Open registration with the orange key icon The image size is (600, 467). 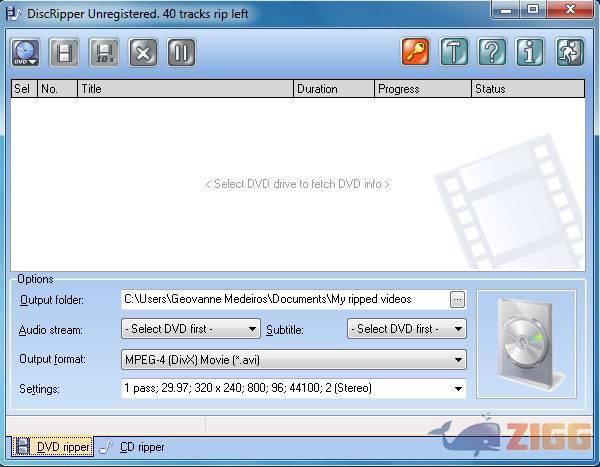click(x=415, y=52)
